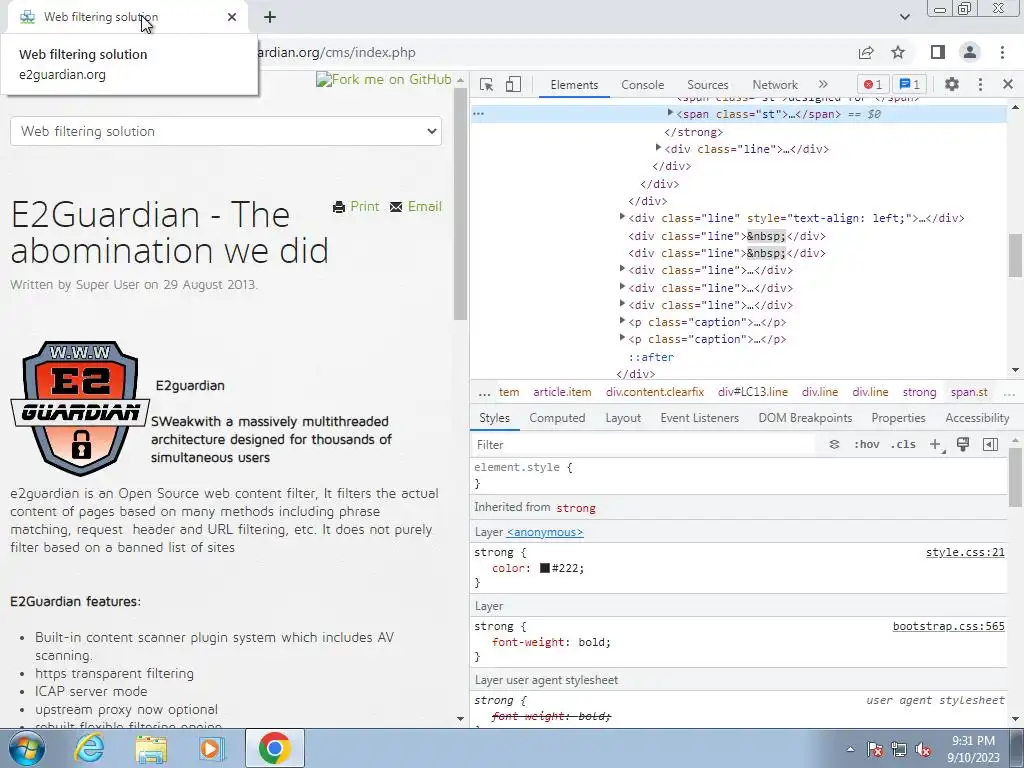Viewport: 1024px width, 768px height.
Task: Open the Fork me on GitHub link
Action: pos(384,79)
